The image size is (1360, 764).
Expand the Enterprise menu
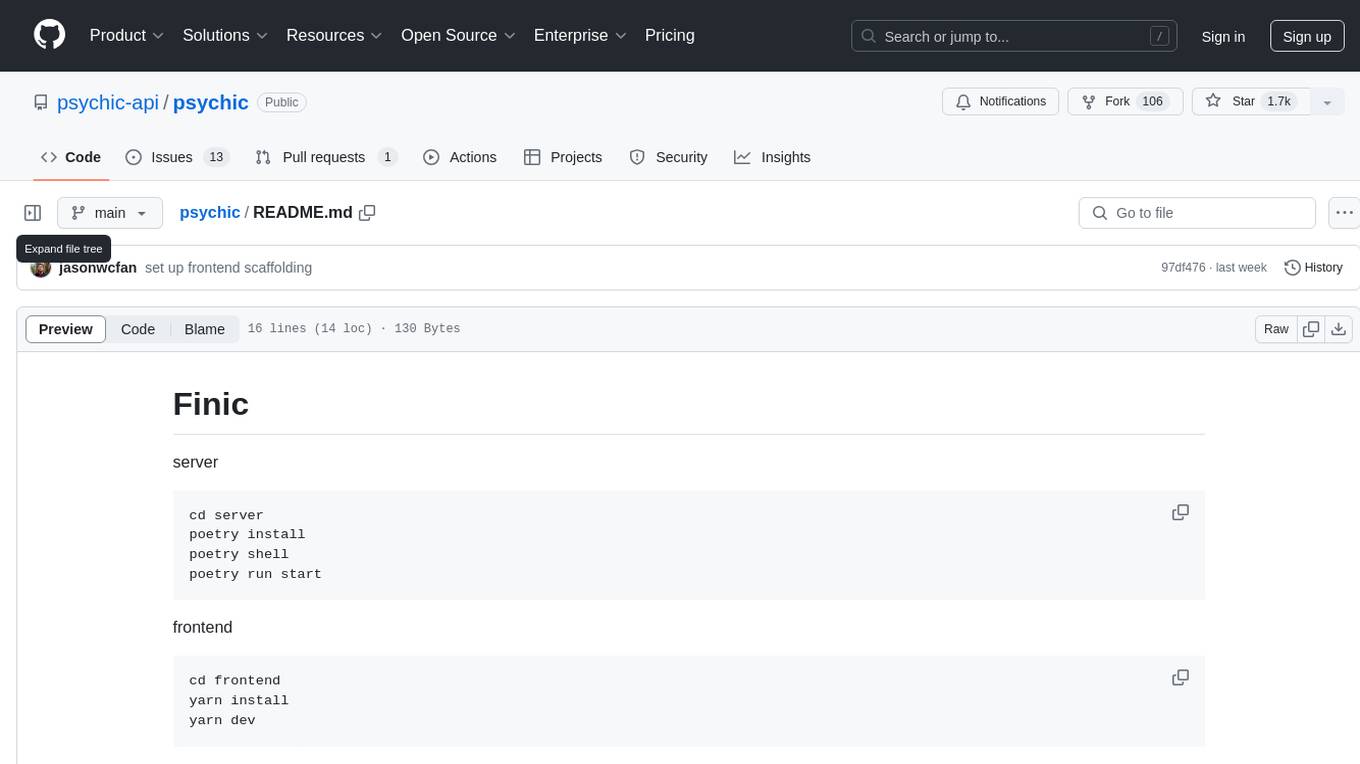(x=580, y=35)
